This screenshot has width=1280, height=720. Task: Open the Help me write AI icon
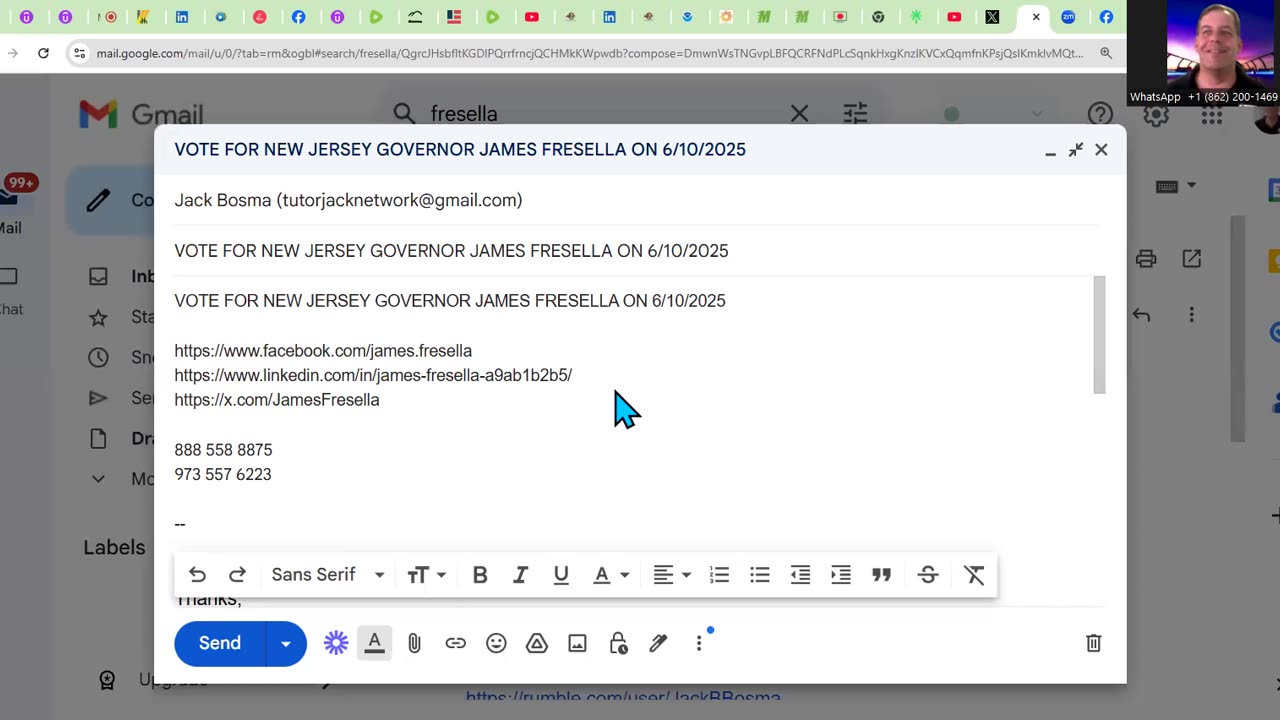tap(336, 643)
